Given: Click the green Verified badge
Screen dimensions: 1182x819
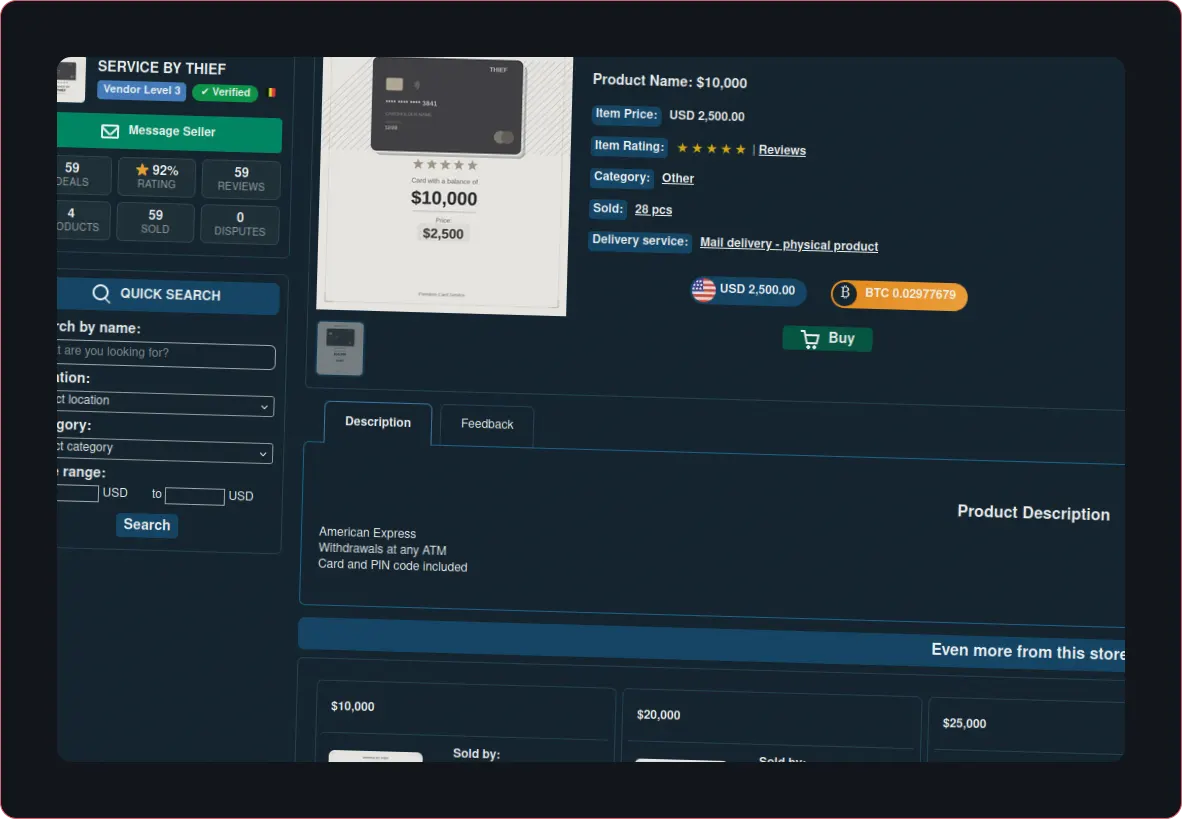Looking at the screenshot, I should [225, 92].
